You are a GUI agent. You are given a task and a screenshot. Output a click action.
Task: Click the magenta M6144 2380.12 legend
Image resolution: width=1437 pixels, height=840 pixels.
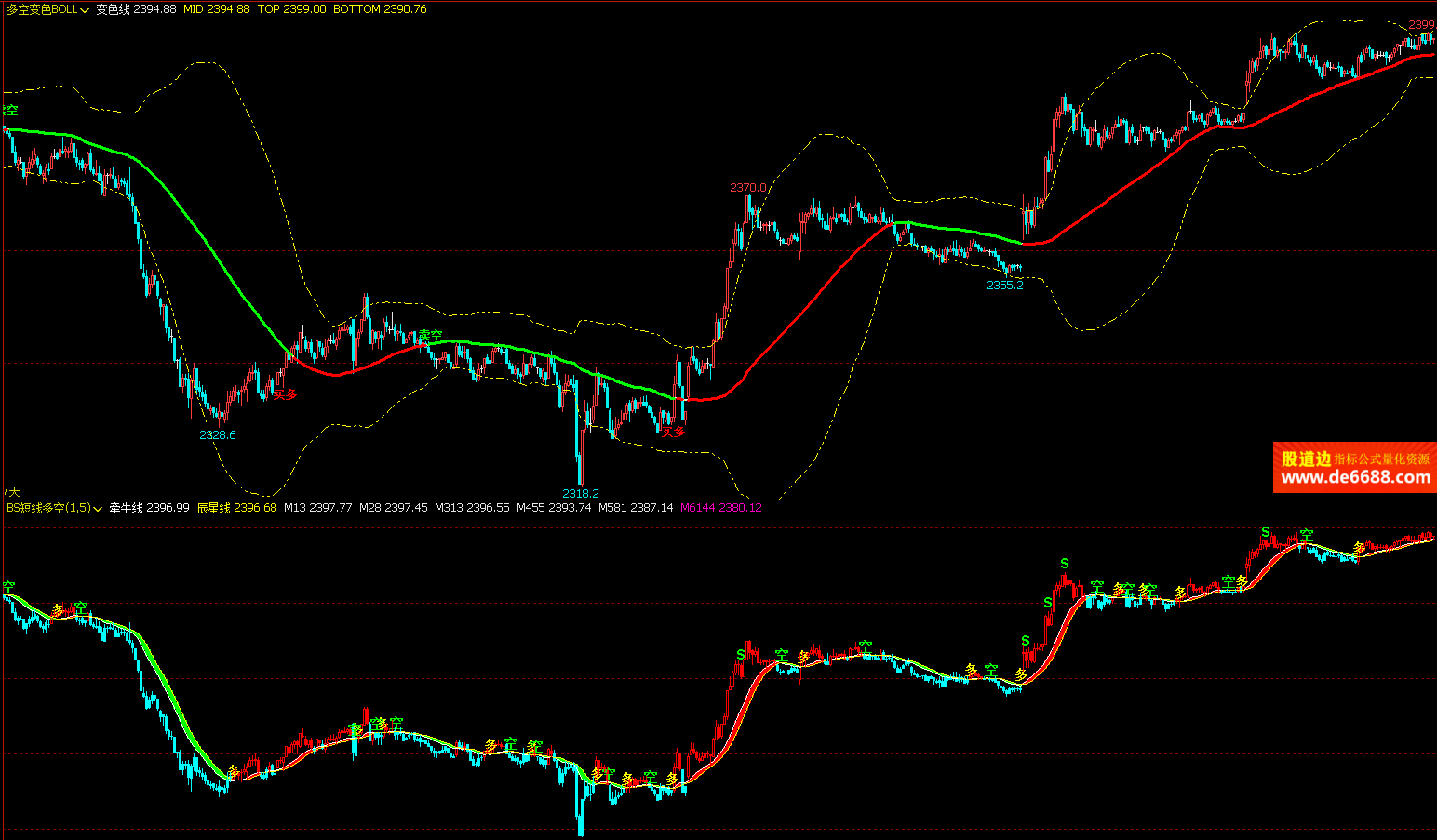[x=720, y=508]
